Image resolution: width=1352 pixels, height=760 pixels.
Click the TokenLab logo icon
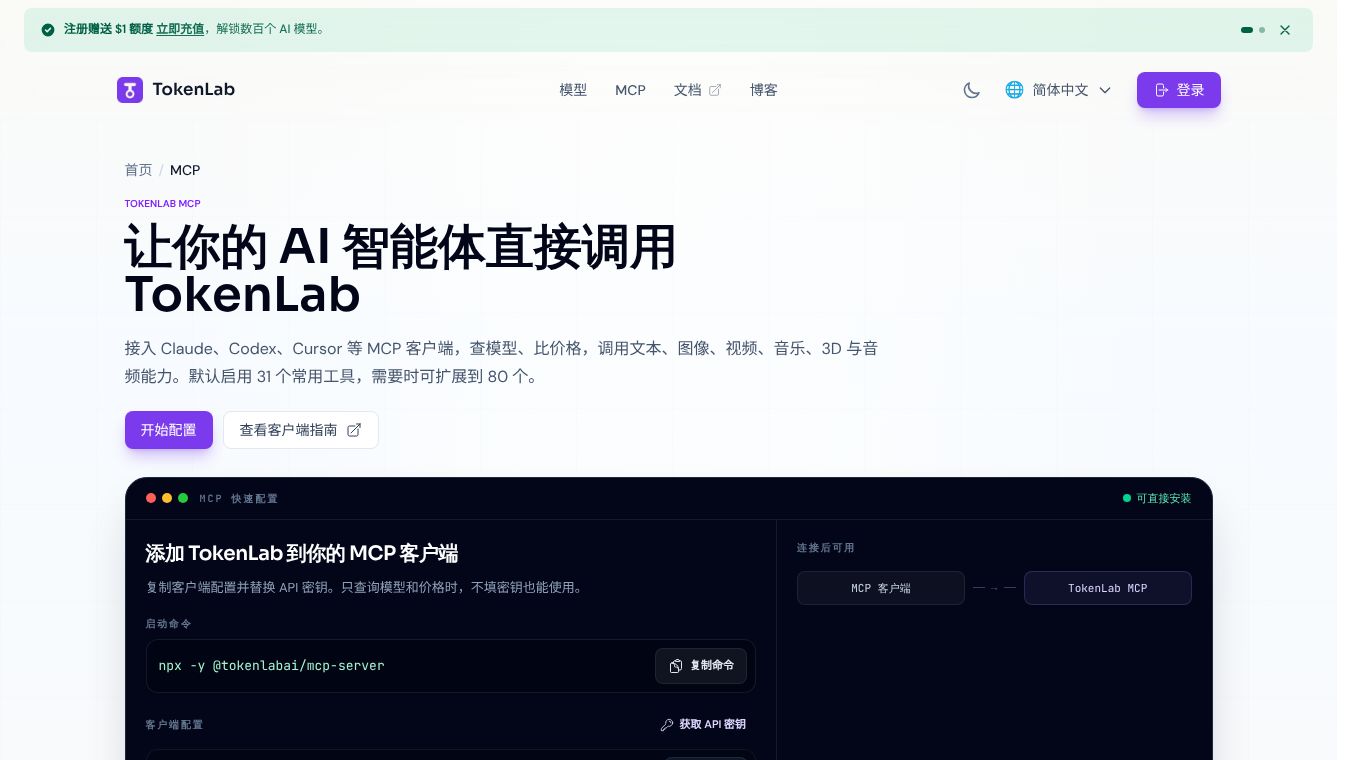click(x=130, y=90)
